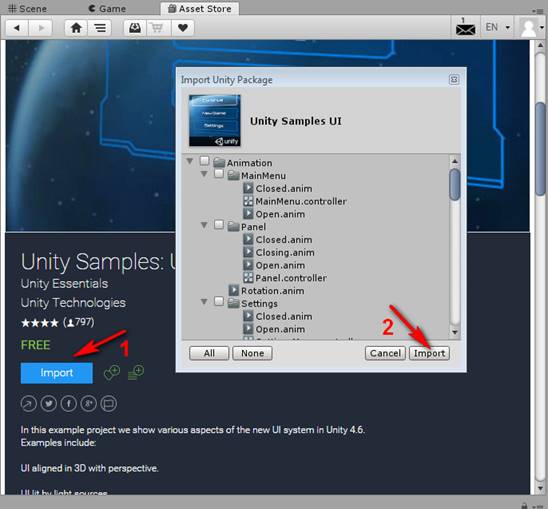Switch to the Game tab

tap(107, 8)
